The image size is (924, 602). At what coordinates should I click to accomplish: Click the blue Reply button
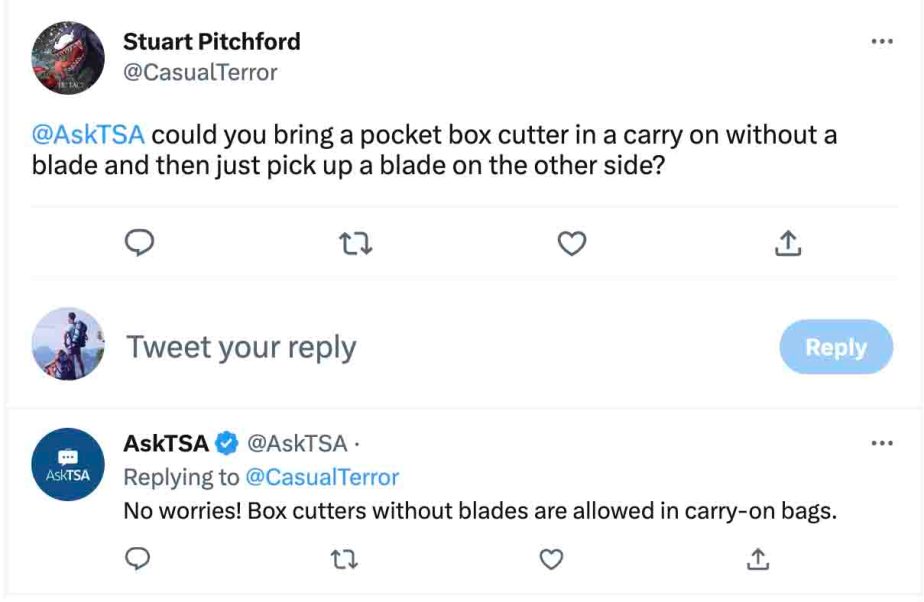click(x=836, y=347)
